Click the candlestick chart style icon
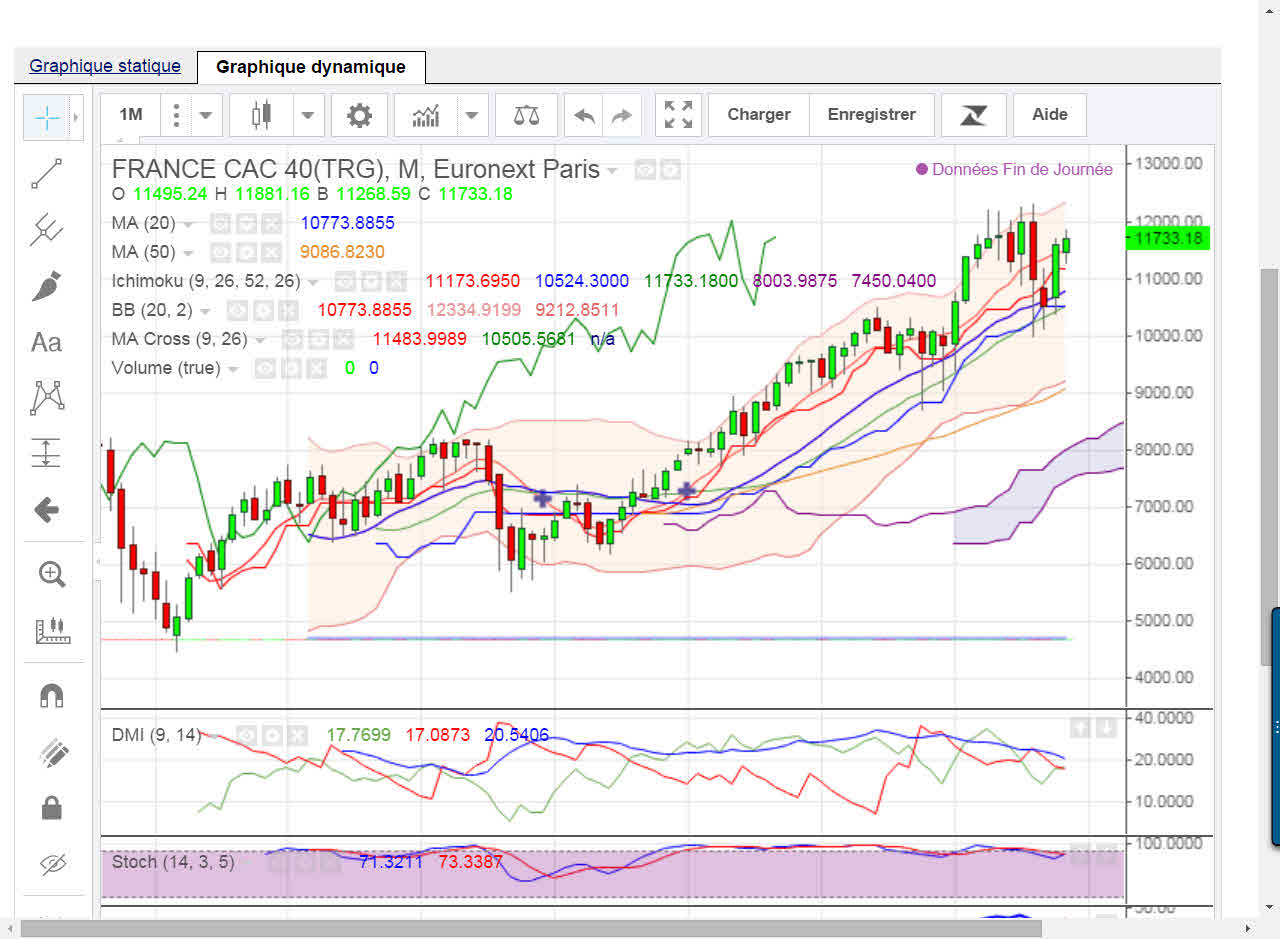1280x939 pixels. pyautogui.click(x=261, y=115)
